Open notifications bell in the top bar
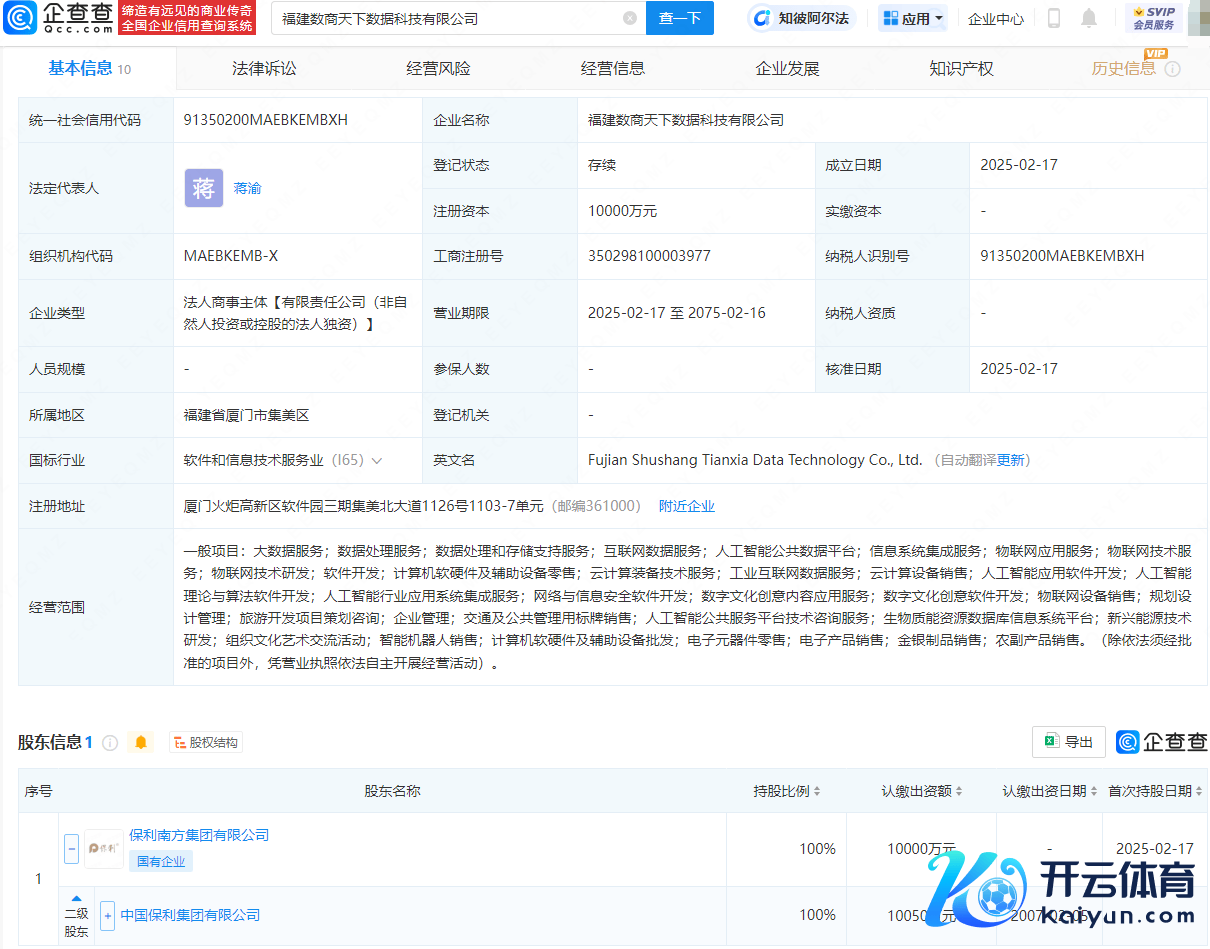This screenshot has width=1210, height=949. pos(1089,18)
